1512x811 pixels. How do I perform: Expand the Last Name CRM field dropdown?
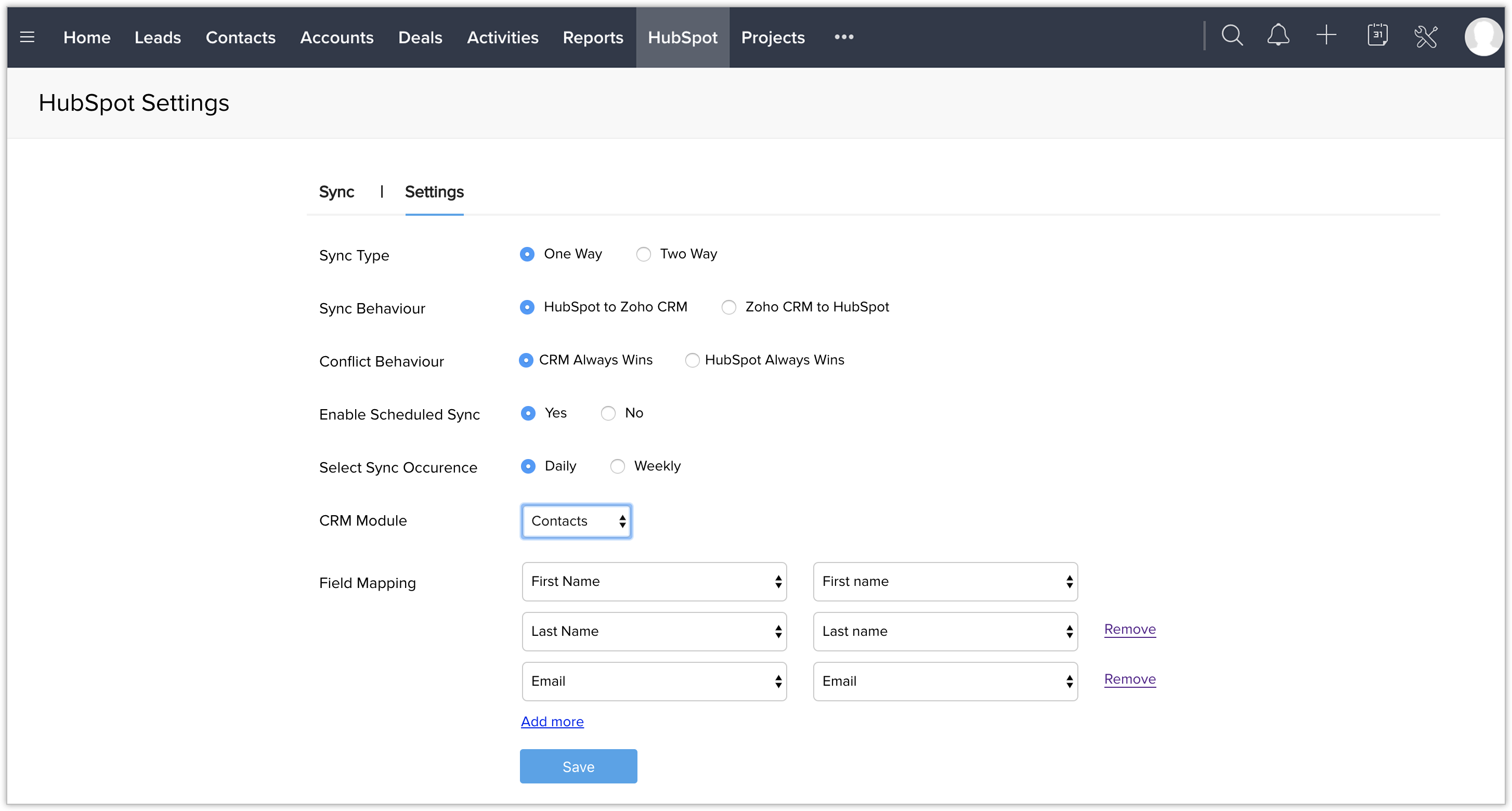[x=654, y=632]
